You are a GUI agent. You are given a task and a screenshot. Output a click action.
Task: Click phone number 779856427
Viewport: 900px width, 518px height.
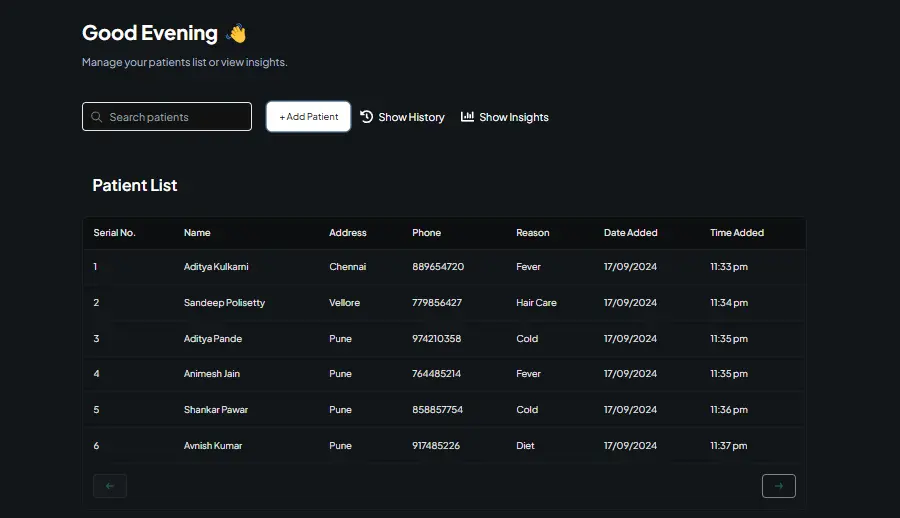coord(437,303)
